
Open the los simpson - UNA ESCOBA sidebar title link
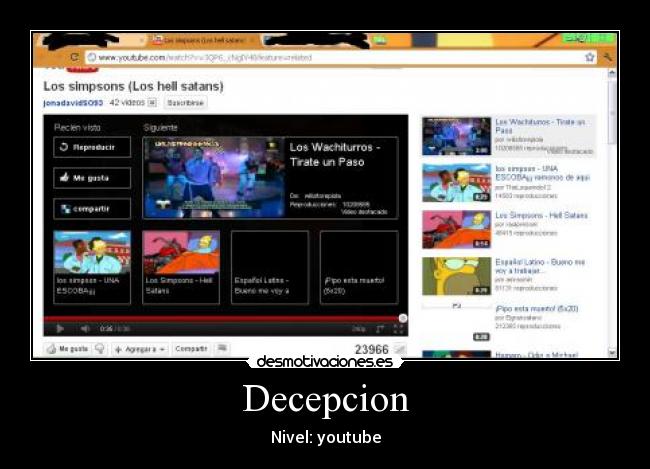(542, 173)
